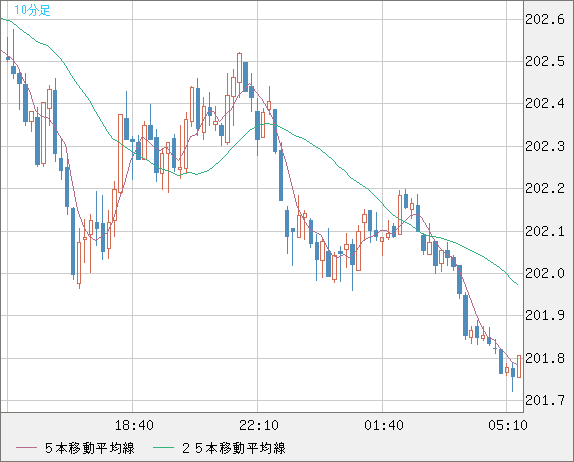
Task: Click the 05:10 time axis label
Action: click(x=508, y=425)
